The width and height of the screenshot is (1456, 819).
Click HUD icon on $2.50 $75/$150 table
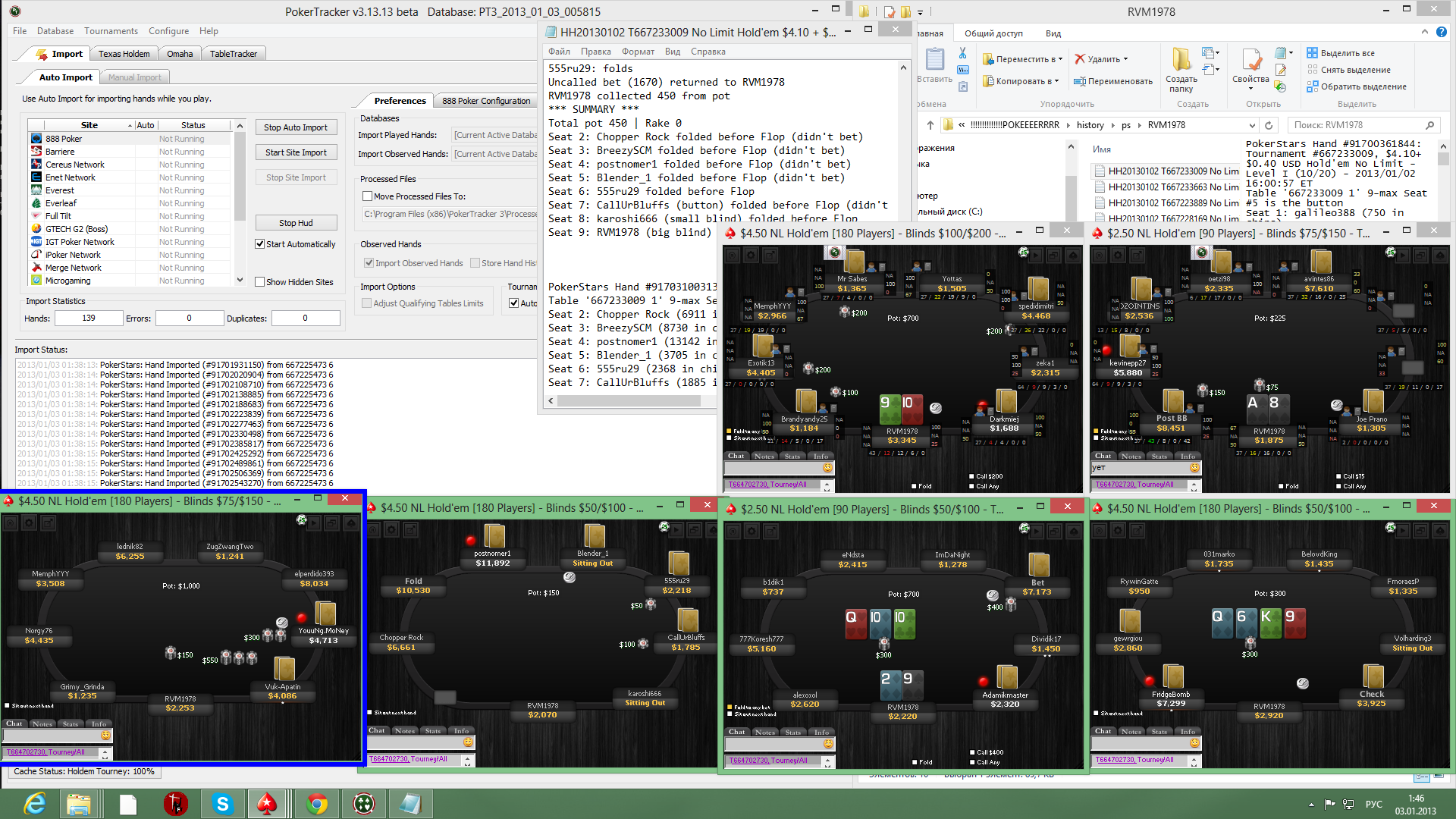1202,252
